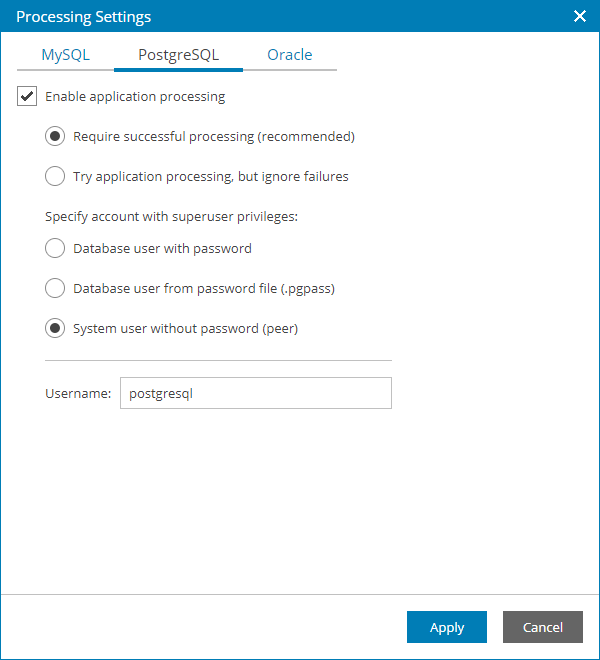Click the 'Specify account with superuser privileges' text
Screen dimensions: 600x660
(x=172, y=216)
